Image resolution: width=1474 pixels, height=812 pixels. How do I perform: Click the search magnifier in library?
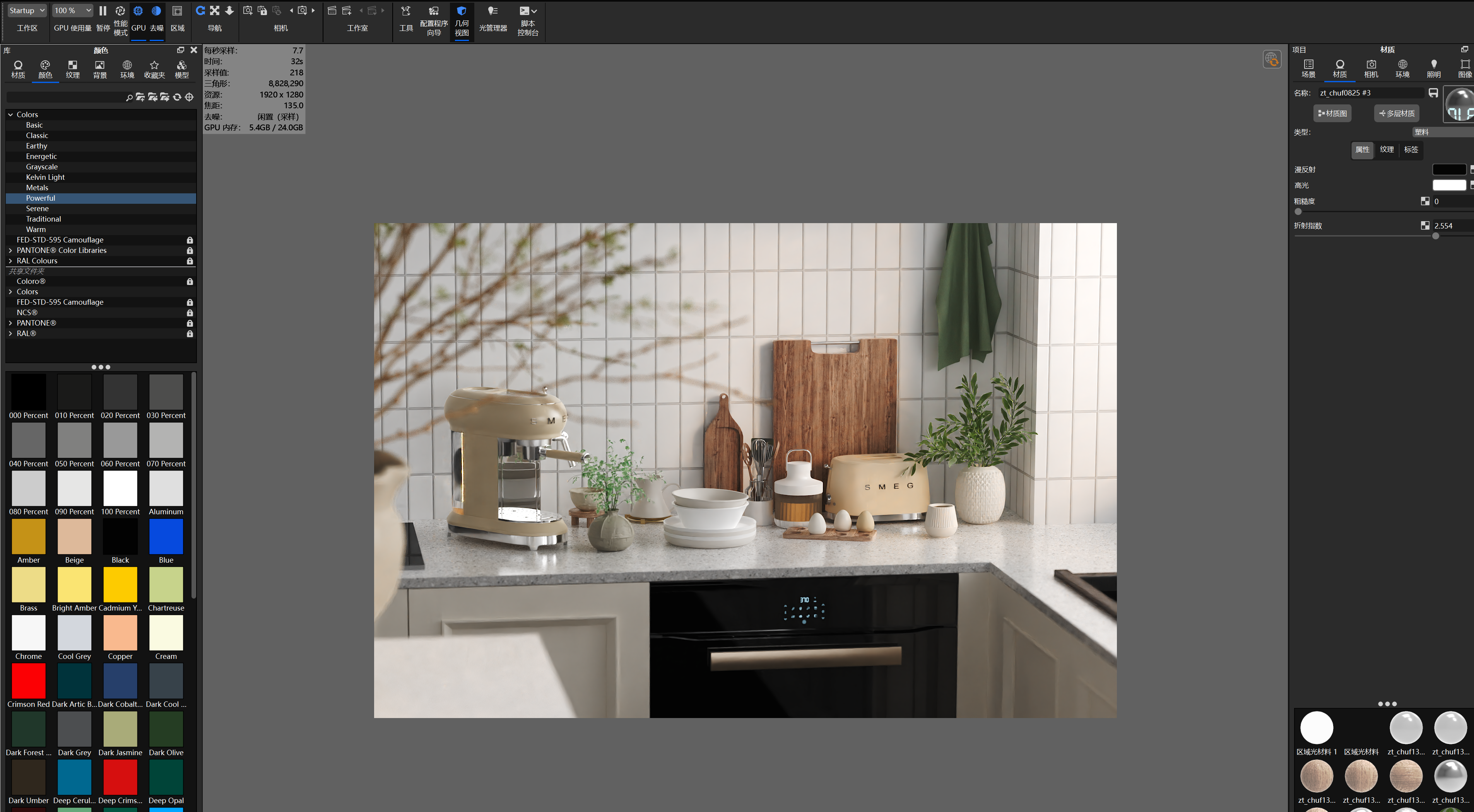tap(129, 98)
